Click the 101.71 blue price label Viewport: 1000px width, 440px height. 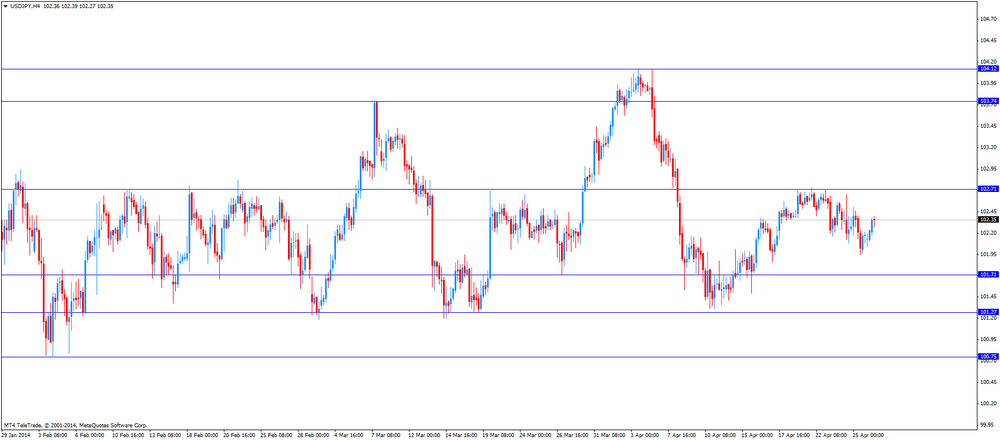pyautogui.click(x=989, y=274)
